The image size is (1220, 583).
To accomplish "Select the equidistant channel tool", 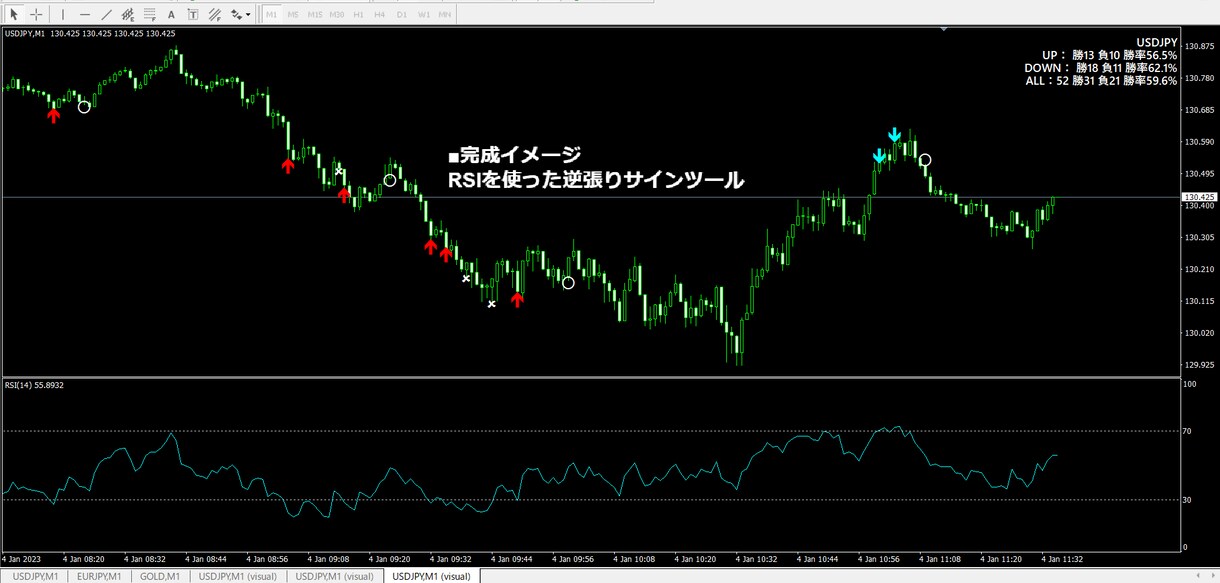I will [x=128, y=15].
